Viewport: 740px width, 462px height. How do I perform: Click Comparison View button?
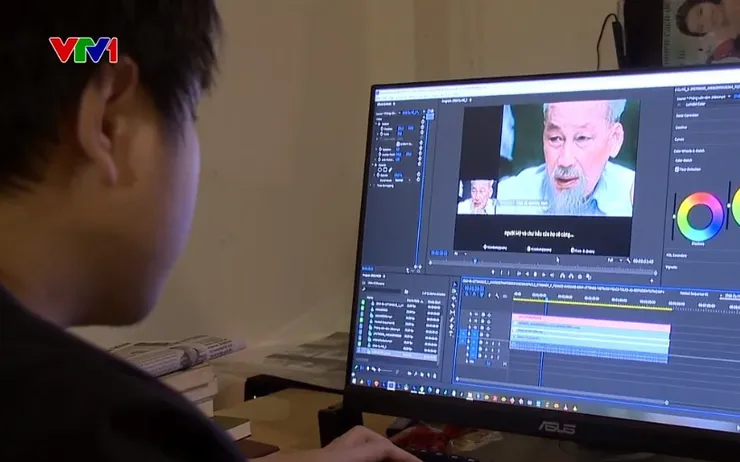pos(589,277)
